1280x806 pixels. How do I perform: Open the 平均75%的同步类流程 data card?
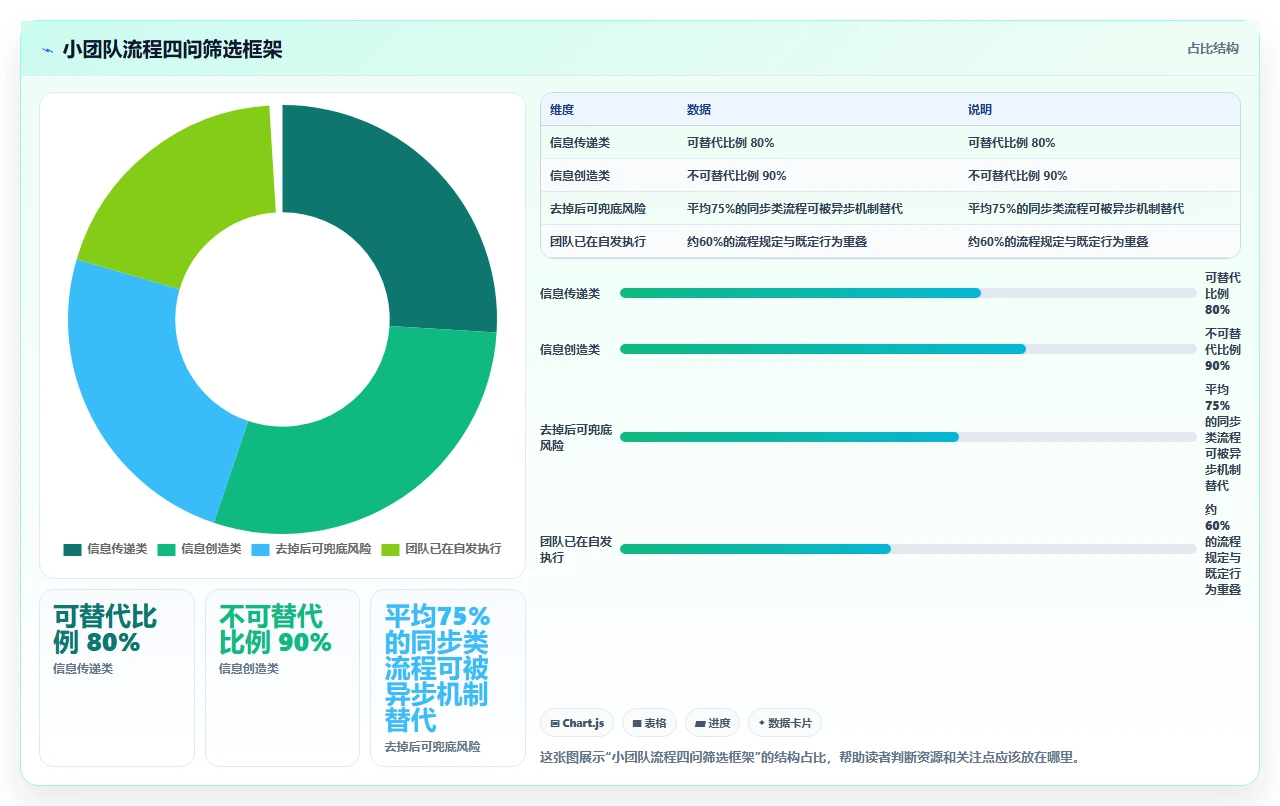tap(448, 678)
